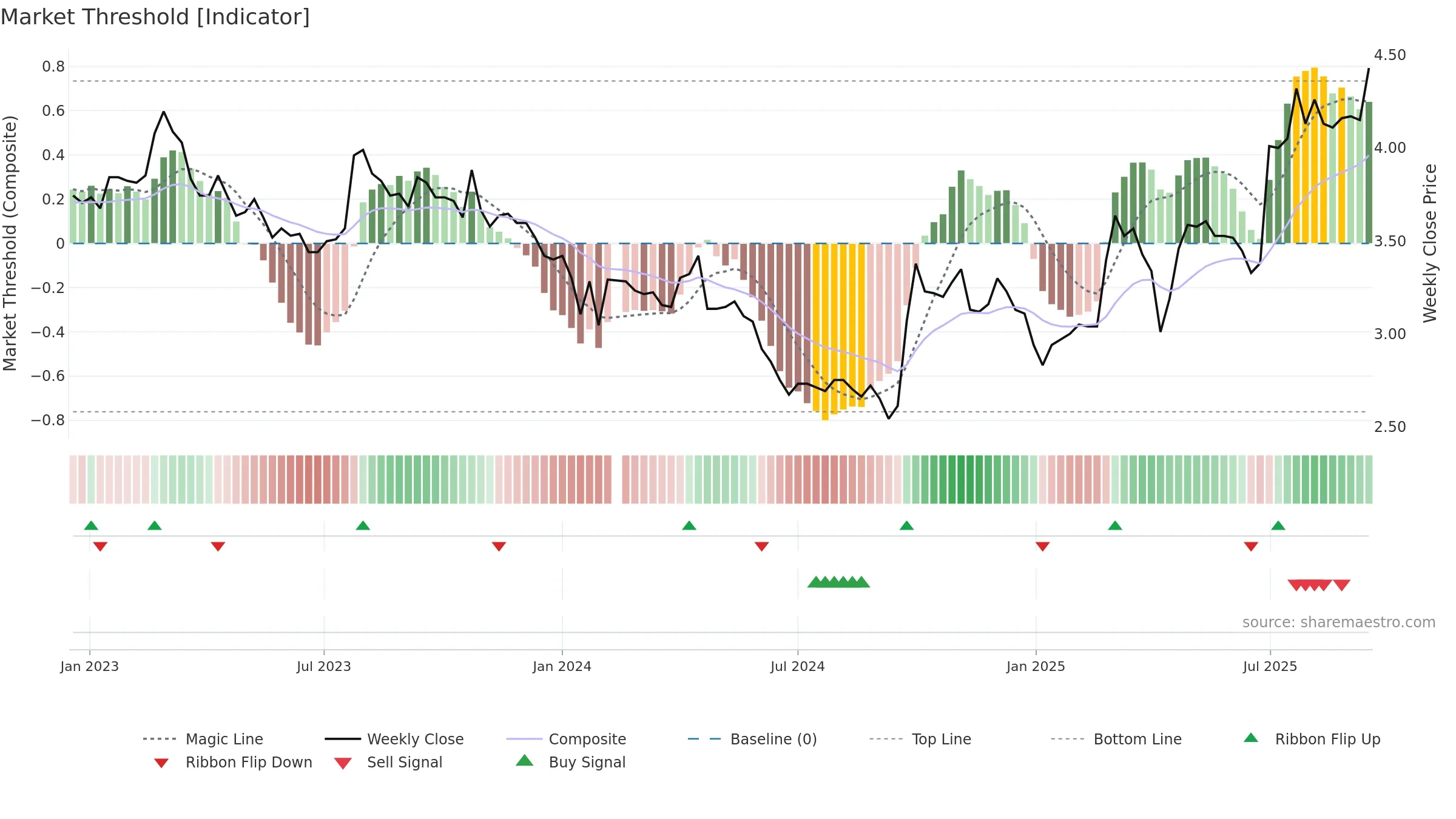Click the Ribbon Flip Up legend triangle icon
This screenshot has width=1456, height=819.
point(1251,738)
